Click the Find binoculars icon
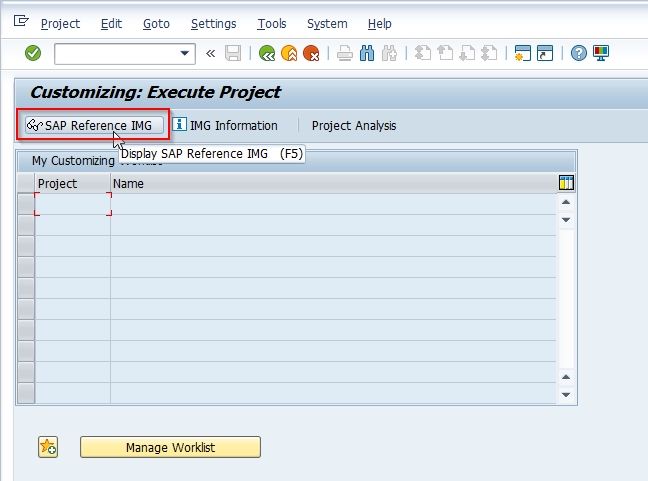The width and height of the screenshot is (648, 481). pos(367,53)
